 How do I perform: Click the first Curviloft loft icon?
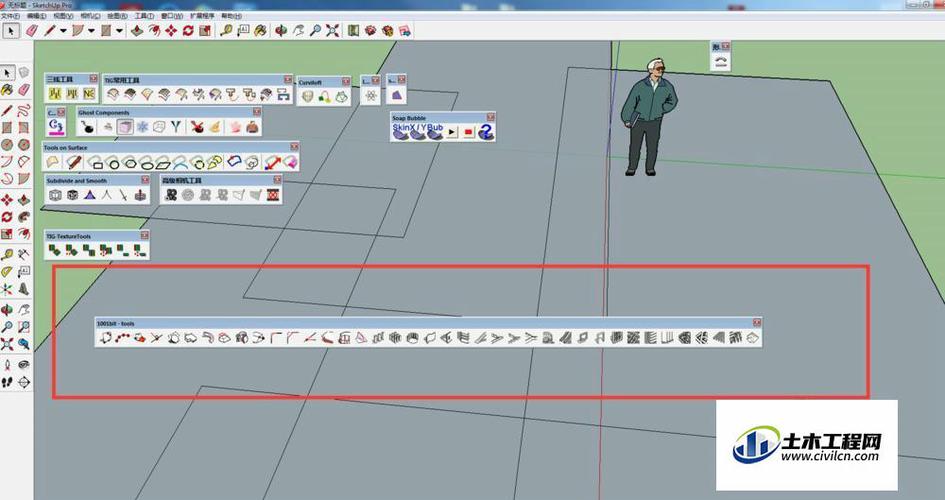(307, 96)
